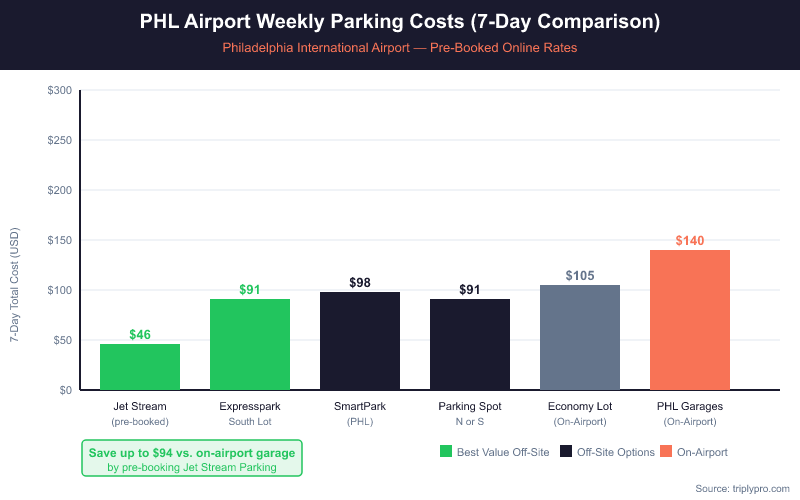Click the PHL Garages axis label
Image resolution: width=800 pixels, height=500 pixels.
tap(690, 407)
